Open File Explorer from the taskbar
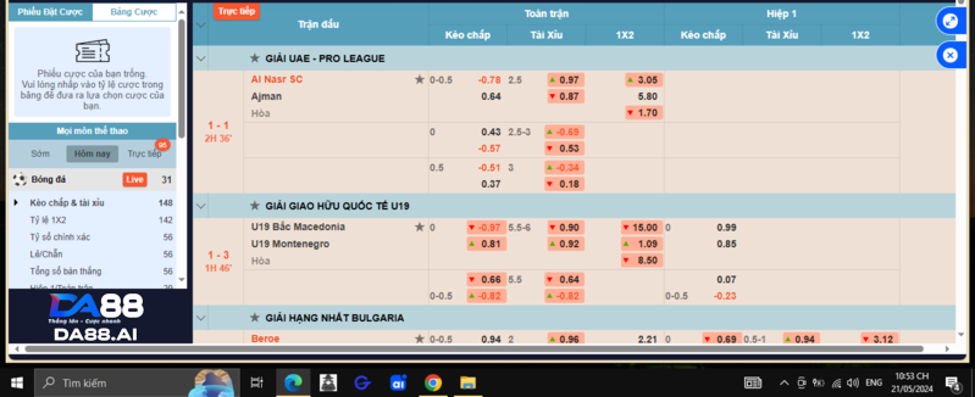 point(468,382)
